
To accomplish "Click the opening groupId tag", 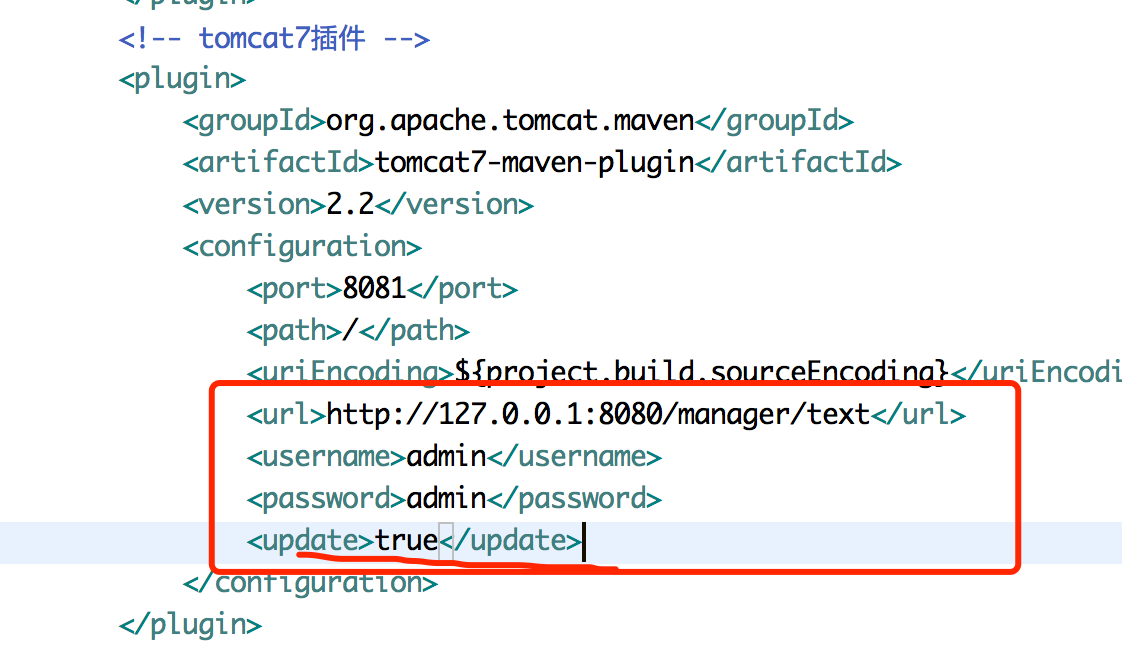I will (x=254, y=121).
